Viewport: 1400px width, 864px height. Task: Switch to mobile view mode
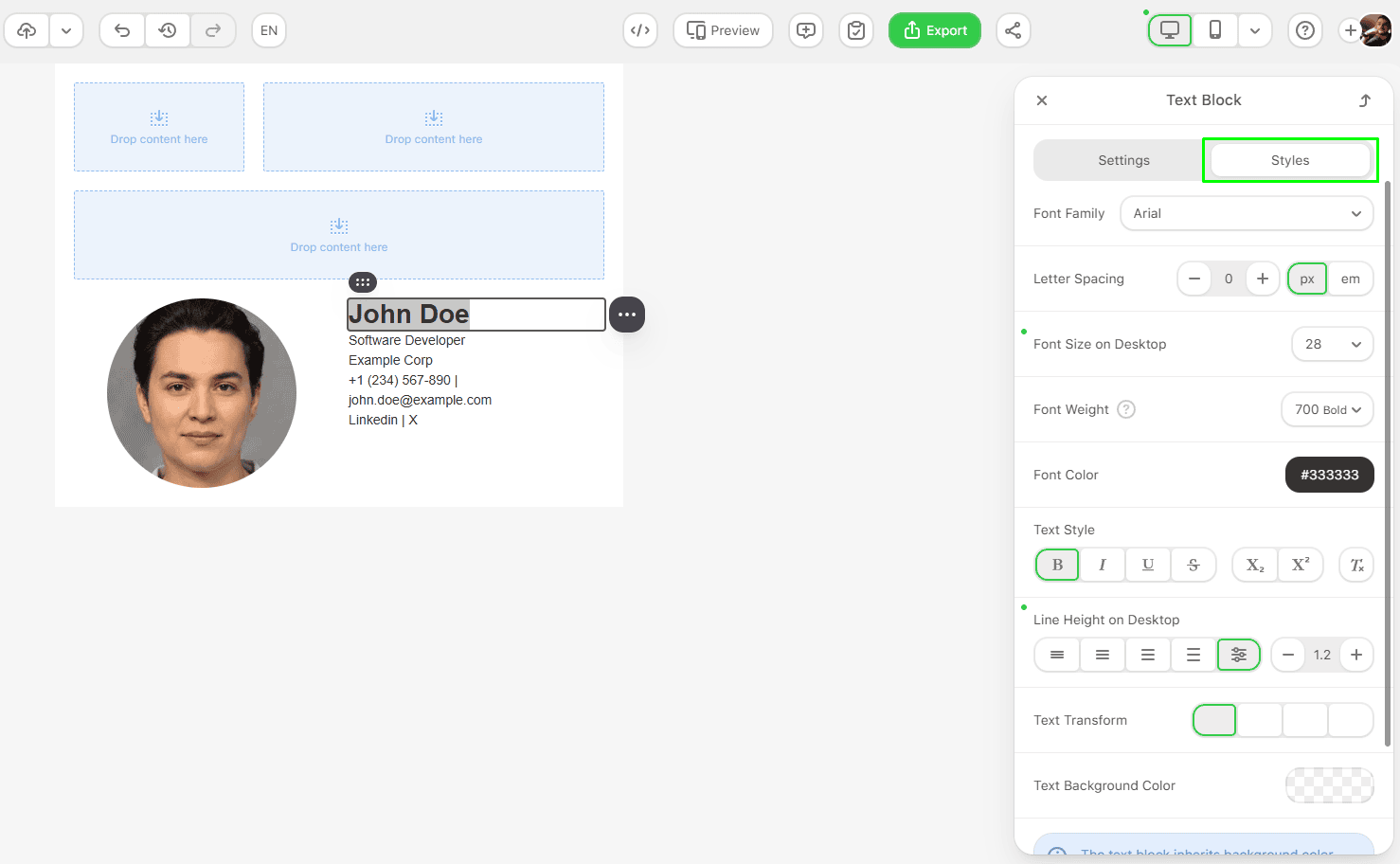(1215, 30)
